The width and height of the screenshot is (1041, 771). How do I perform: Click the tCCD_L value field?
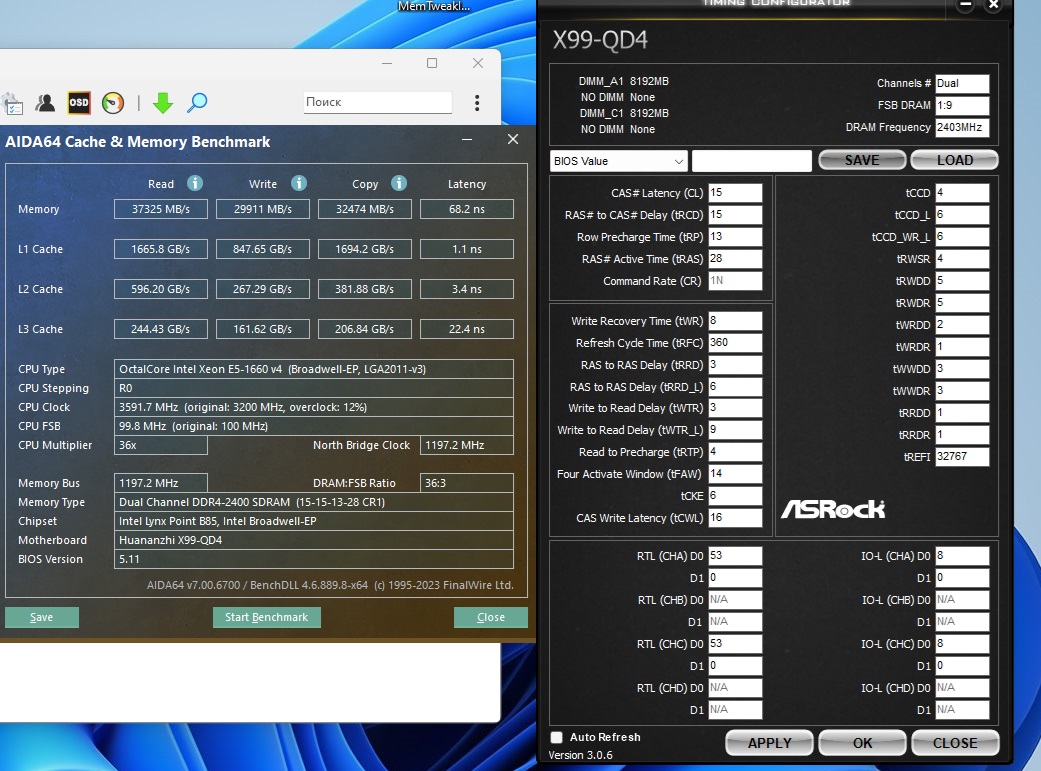point(962,214)
